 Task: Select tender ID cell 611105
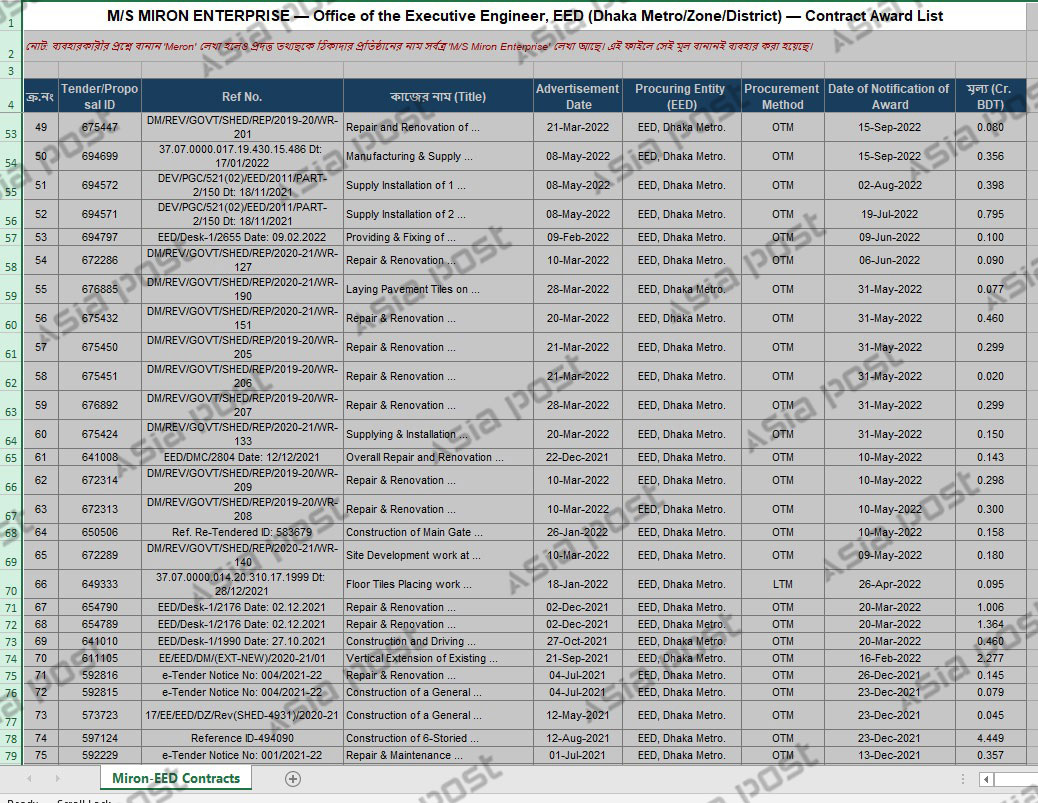coord(99,658)
